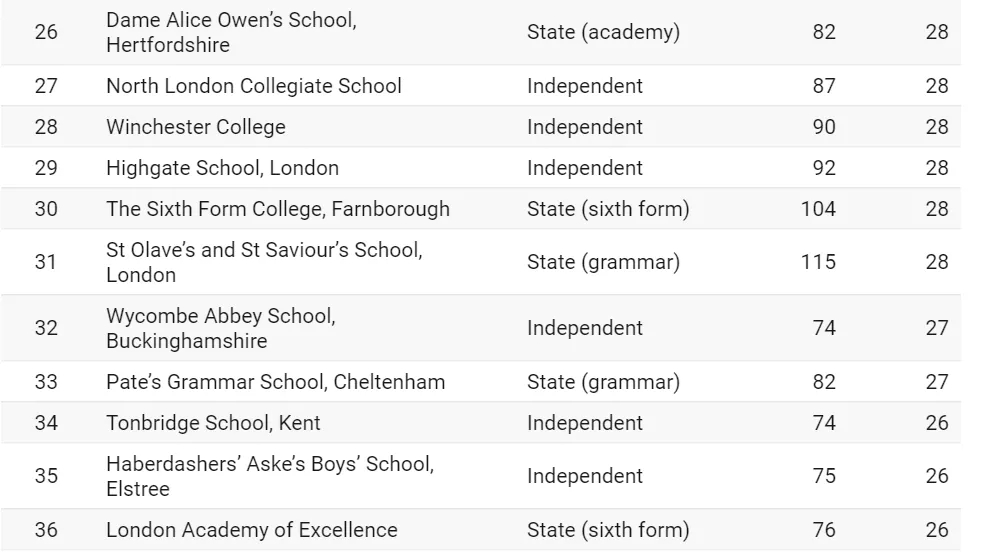Viewport: 1004px width, 552px height.
Task: Select London Academy of Excellence row
Action: [x=480, y=530]
